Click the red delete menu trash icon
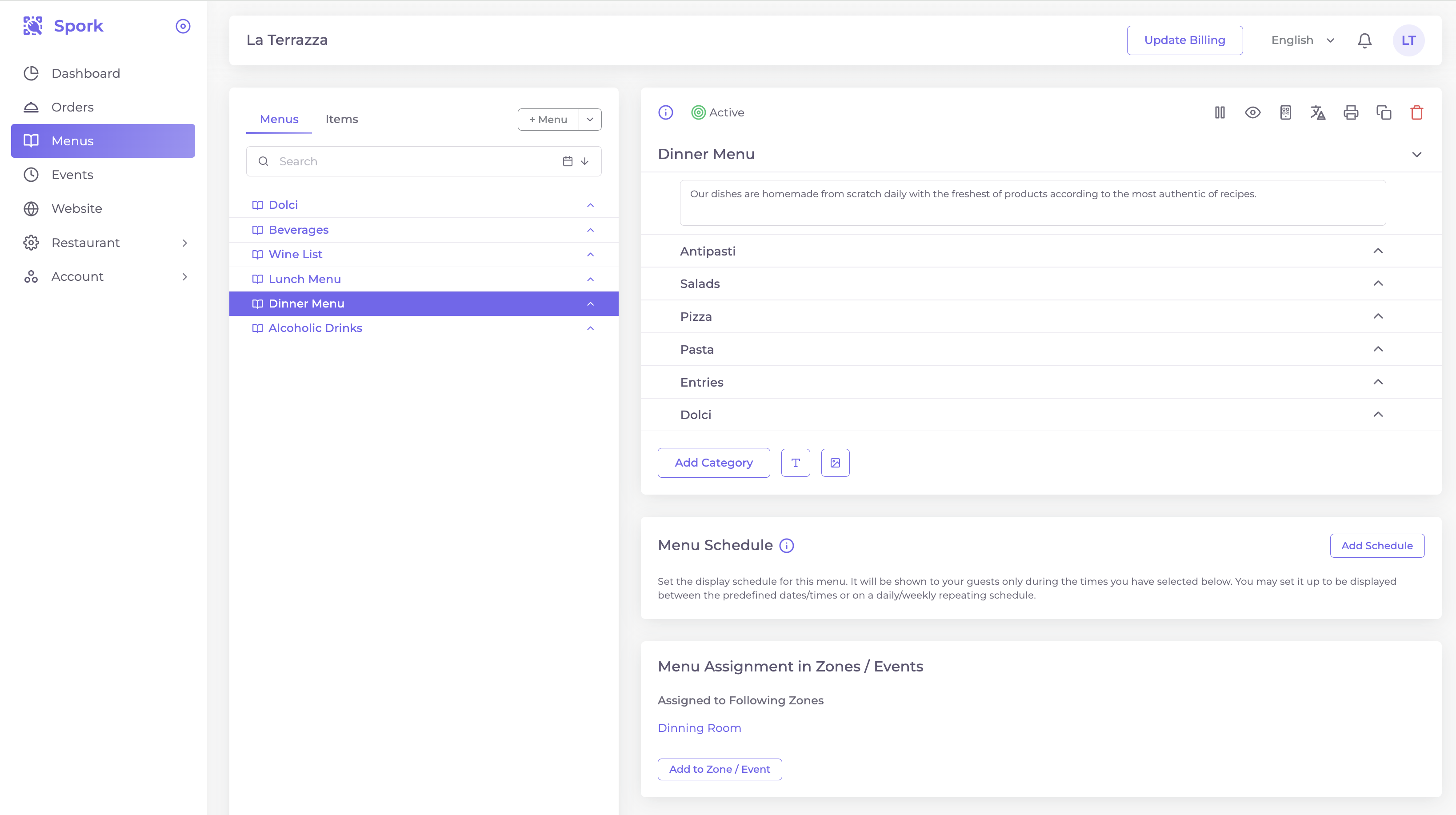This screenshot has height=815, width=1456. [x=1416, y=112]
